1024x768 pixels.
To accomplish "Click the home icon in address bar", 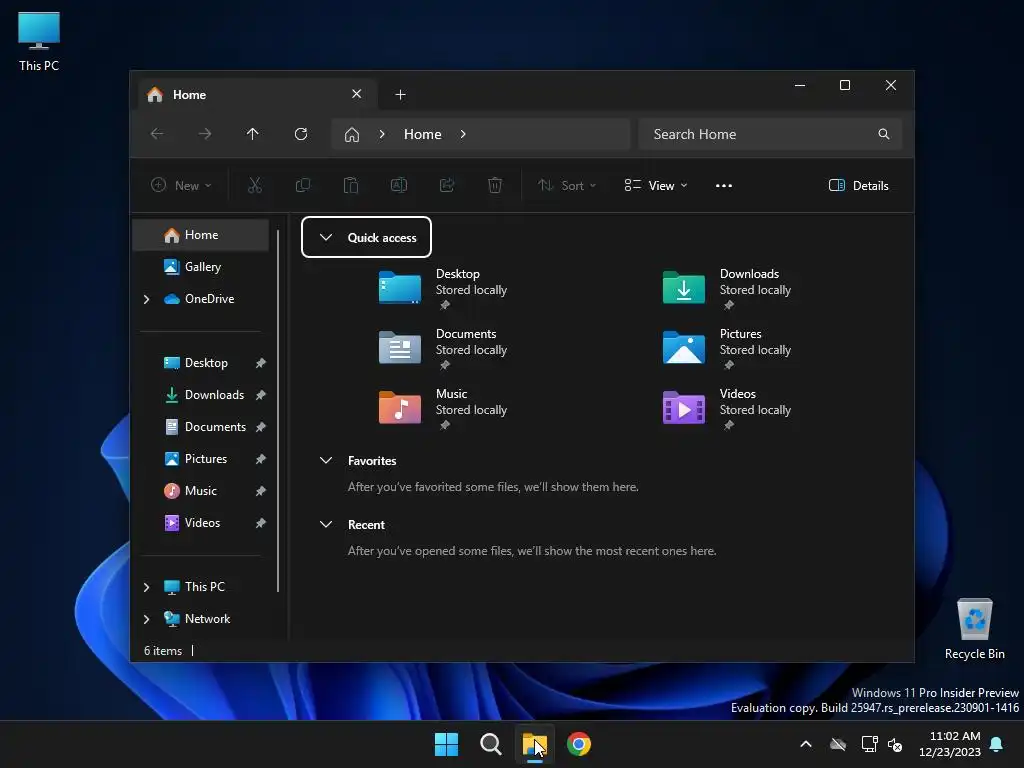I will (x=352, y=135).
